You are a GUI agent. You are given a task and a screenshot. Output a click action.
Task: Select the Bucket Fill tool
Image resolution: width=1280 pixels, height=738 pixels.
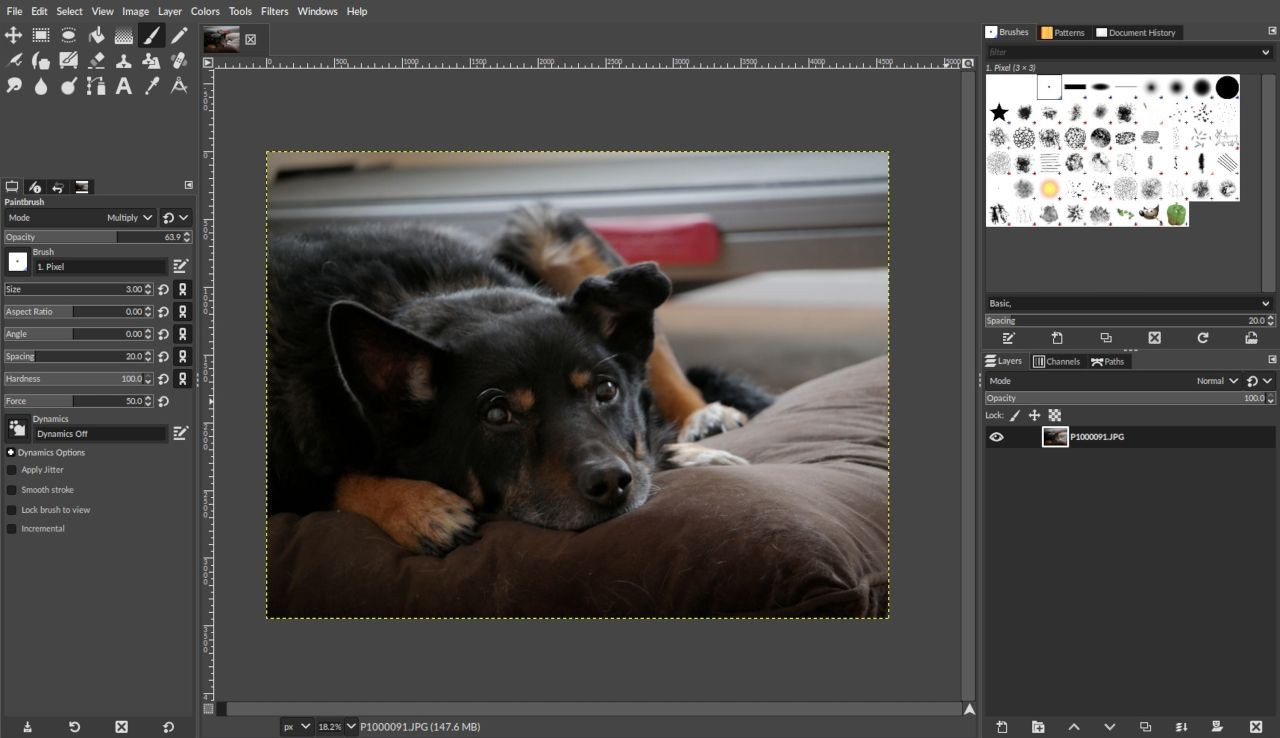[x=96, y=35]
